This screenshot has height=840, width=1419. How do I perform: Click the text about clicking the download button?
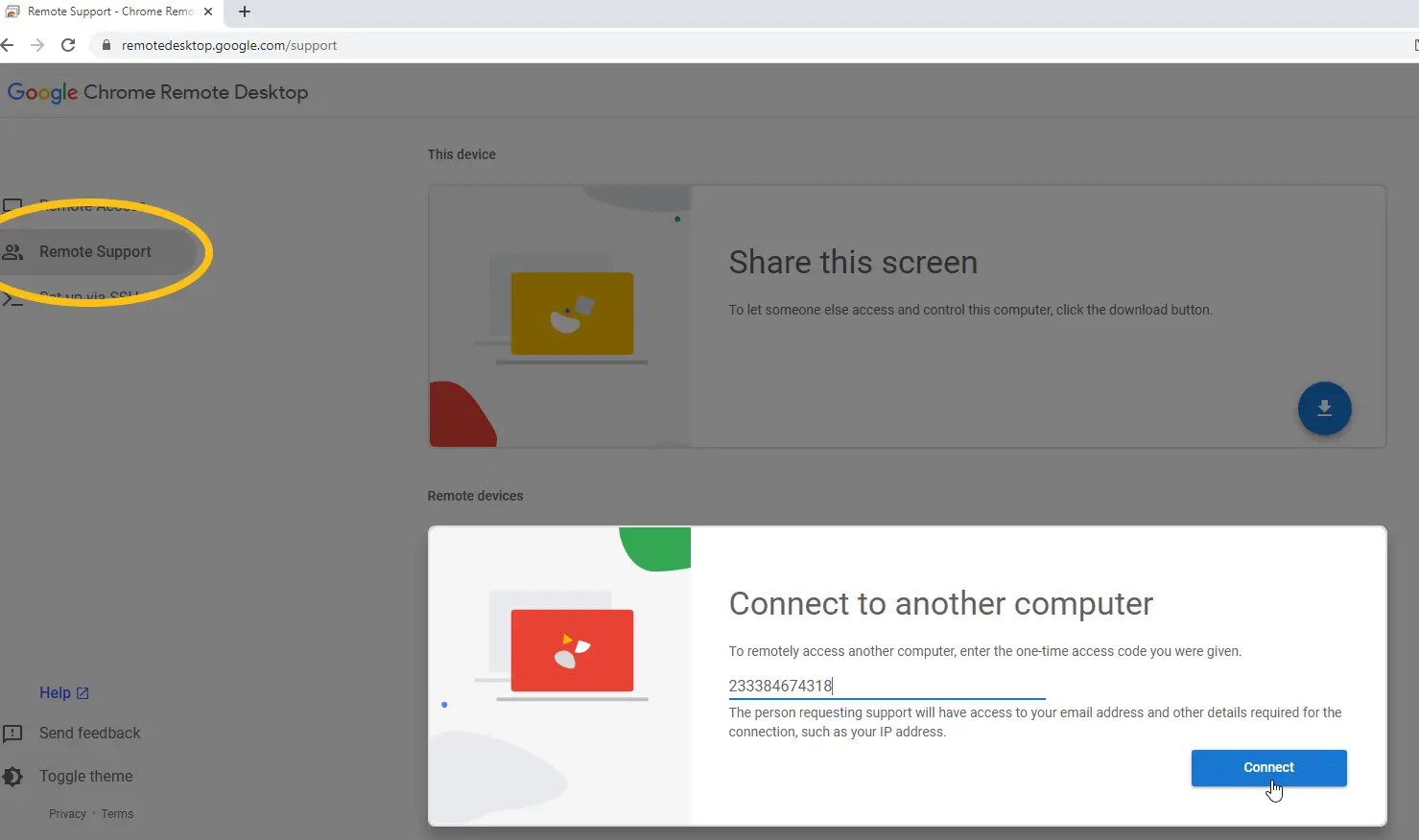(x=970, y=310)
